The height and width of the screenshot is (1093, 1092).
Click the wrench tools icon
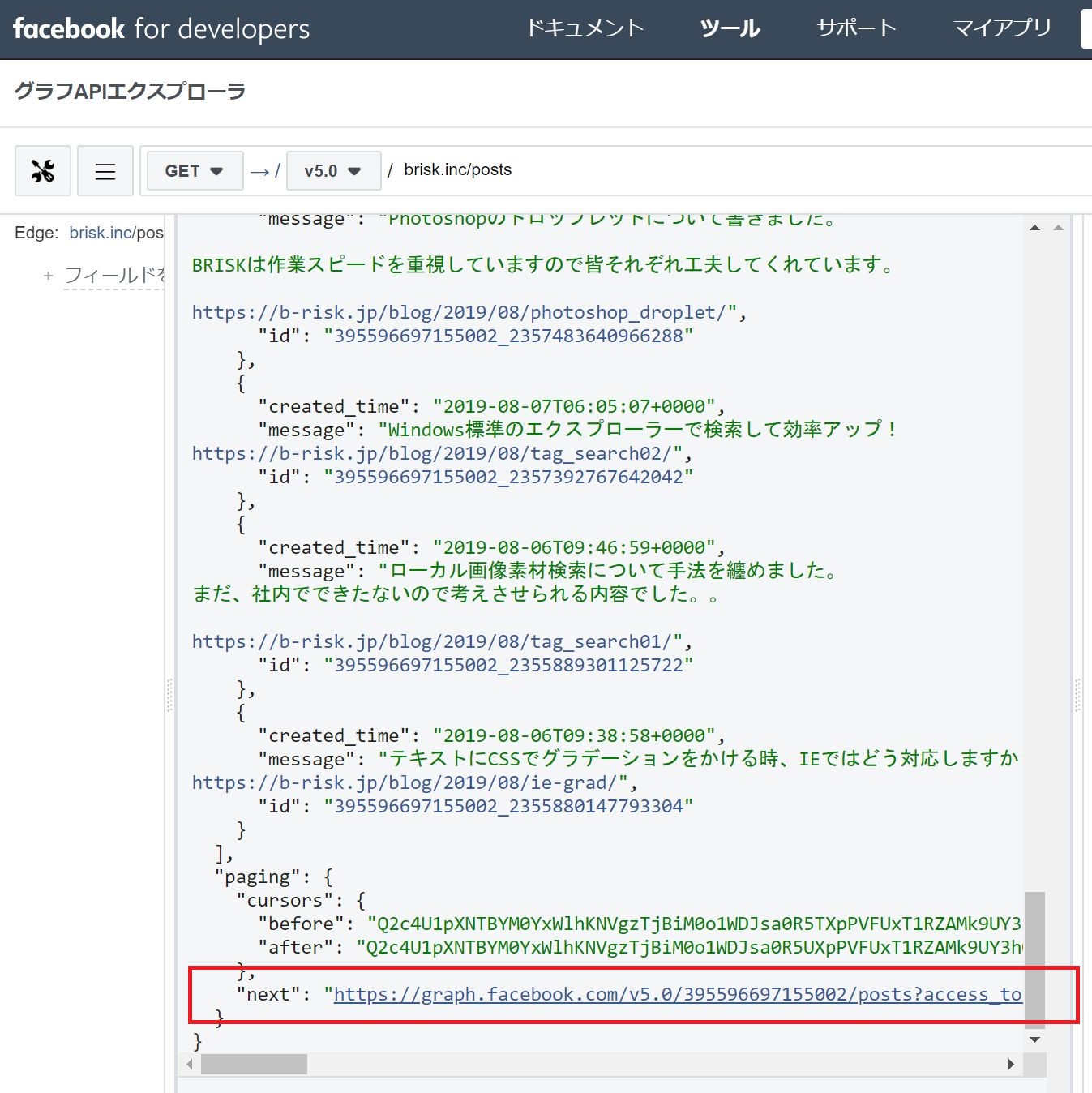(x=42, y=170)
